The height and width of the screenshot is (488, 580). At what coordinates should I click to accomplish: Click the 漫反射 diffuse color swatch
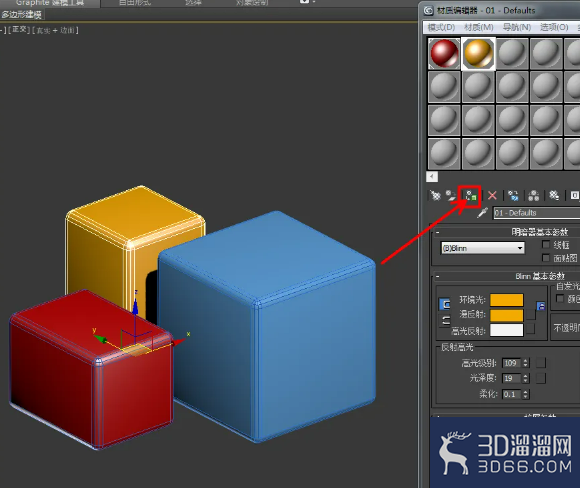(506, 315)
